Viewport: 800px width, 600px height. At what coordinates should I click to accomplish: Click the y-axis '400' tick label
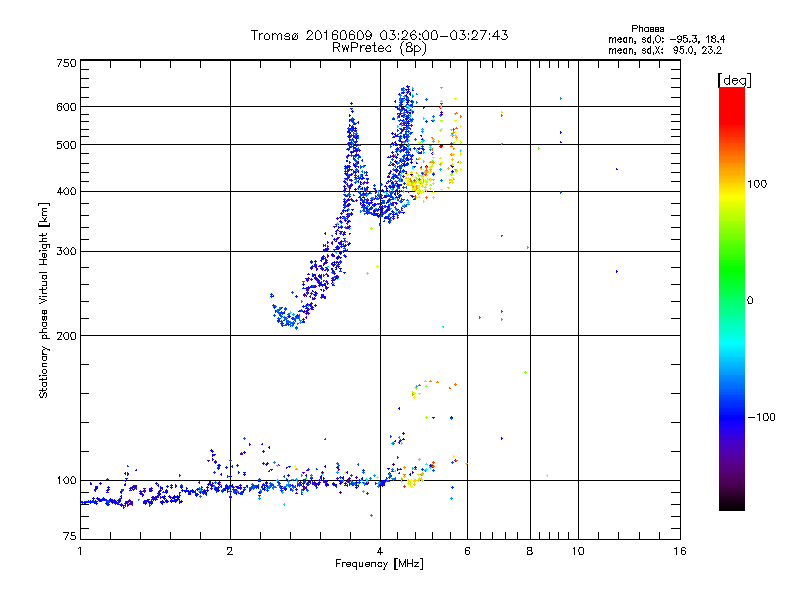[x=66, y=192]
